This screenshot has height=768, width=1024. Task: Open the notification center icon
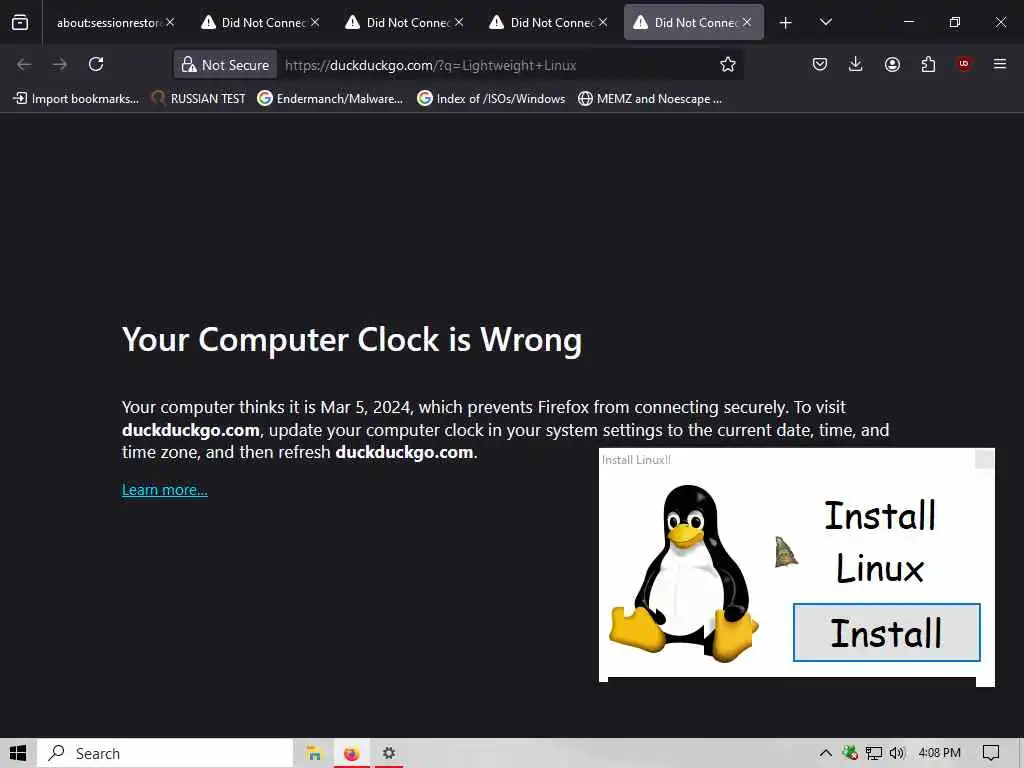(991, 753)
